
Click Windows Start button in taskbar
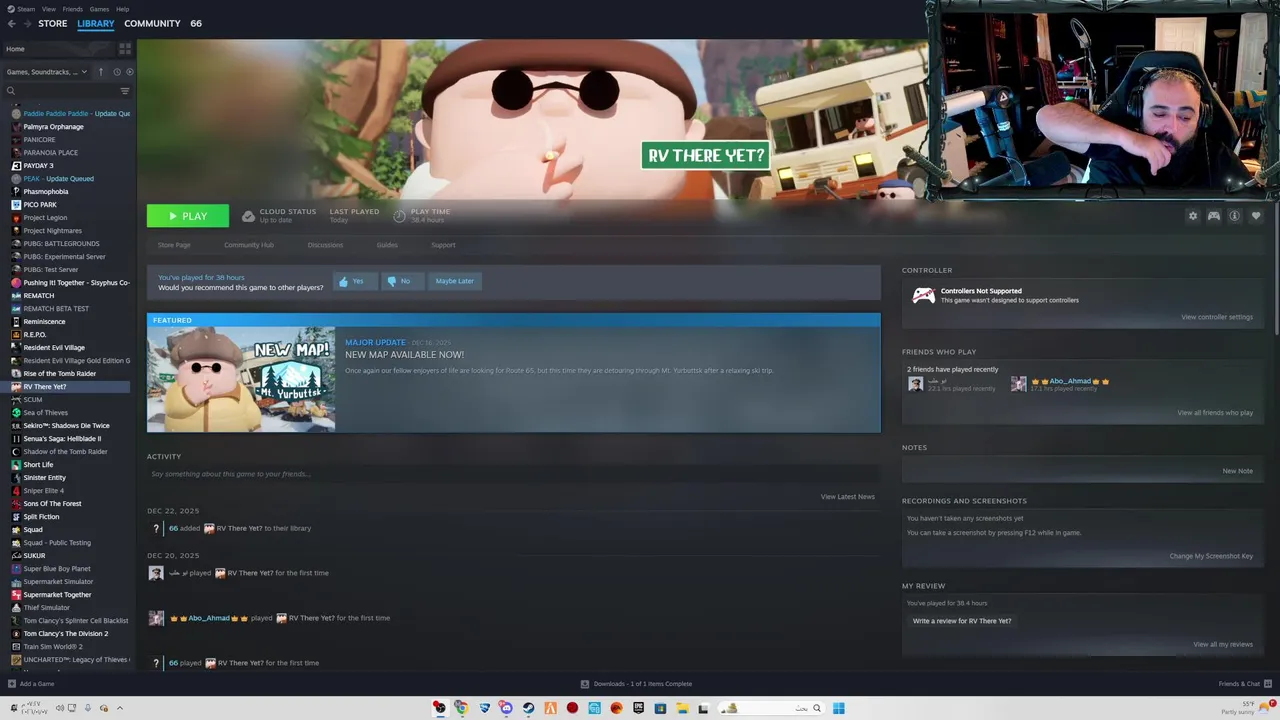click(x=838, y=708)
